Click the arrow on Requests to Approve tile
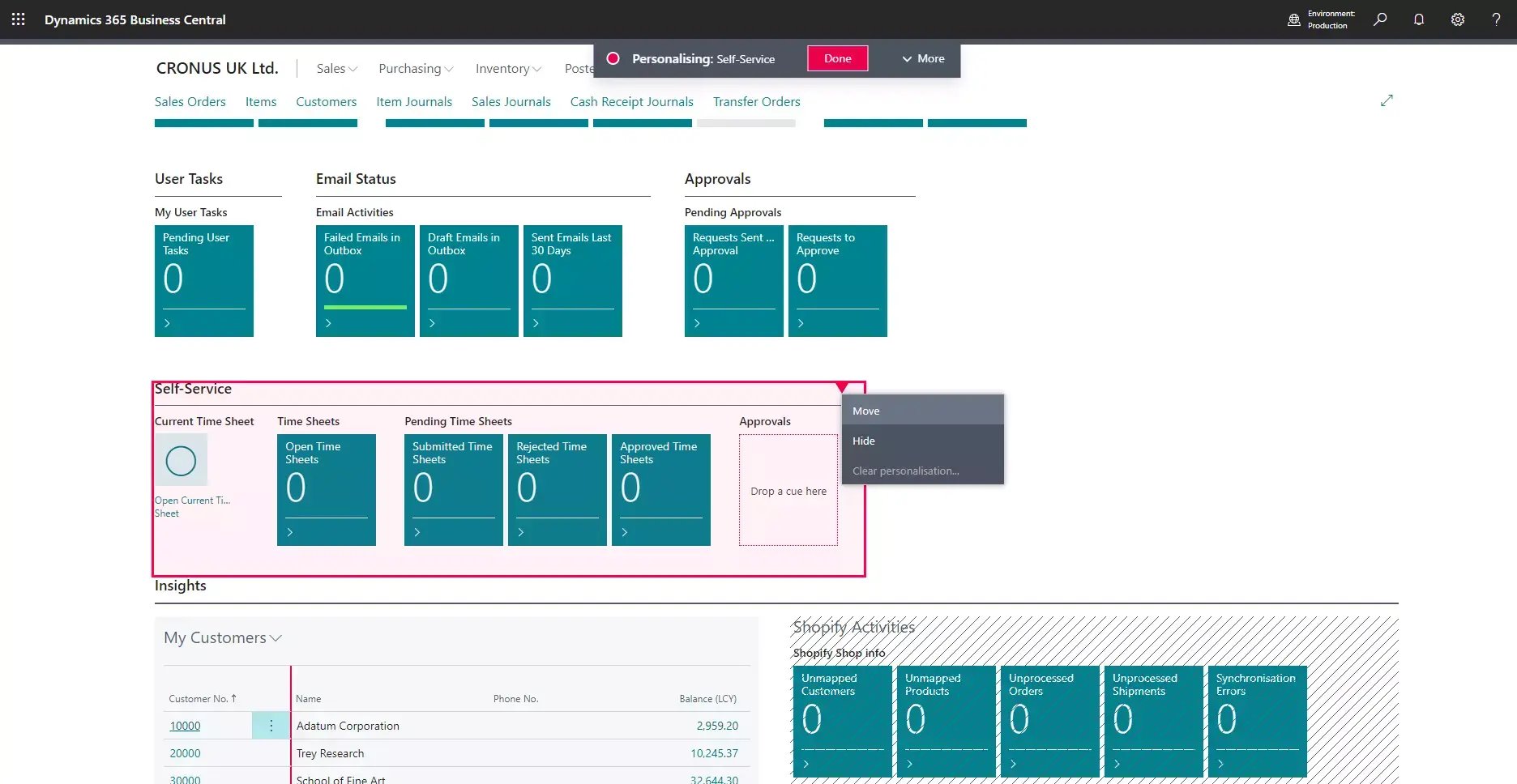Screen dimensions: 1517x784 tap(801, 323)
